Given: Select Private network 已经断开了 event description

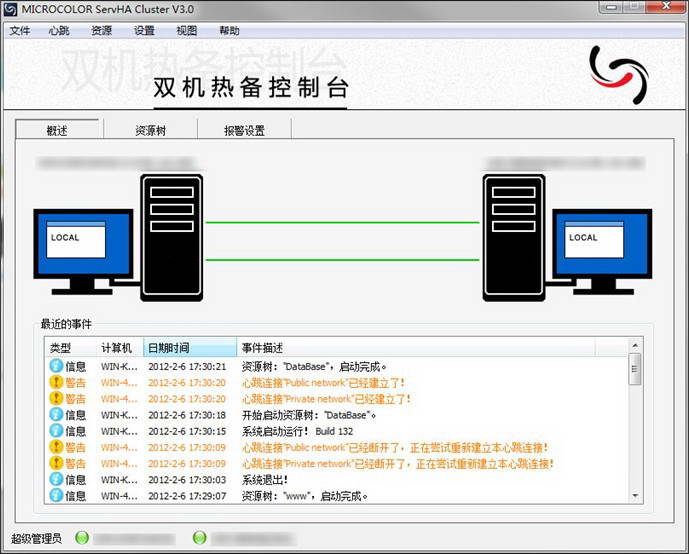Looking at the screenshot, I should tap(398, 464).
